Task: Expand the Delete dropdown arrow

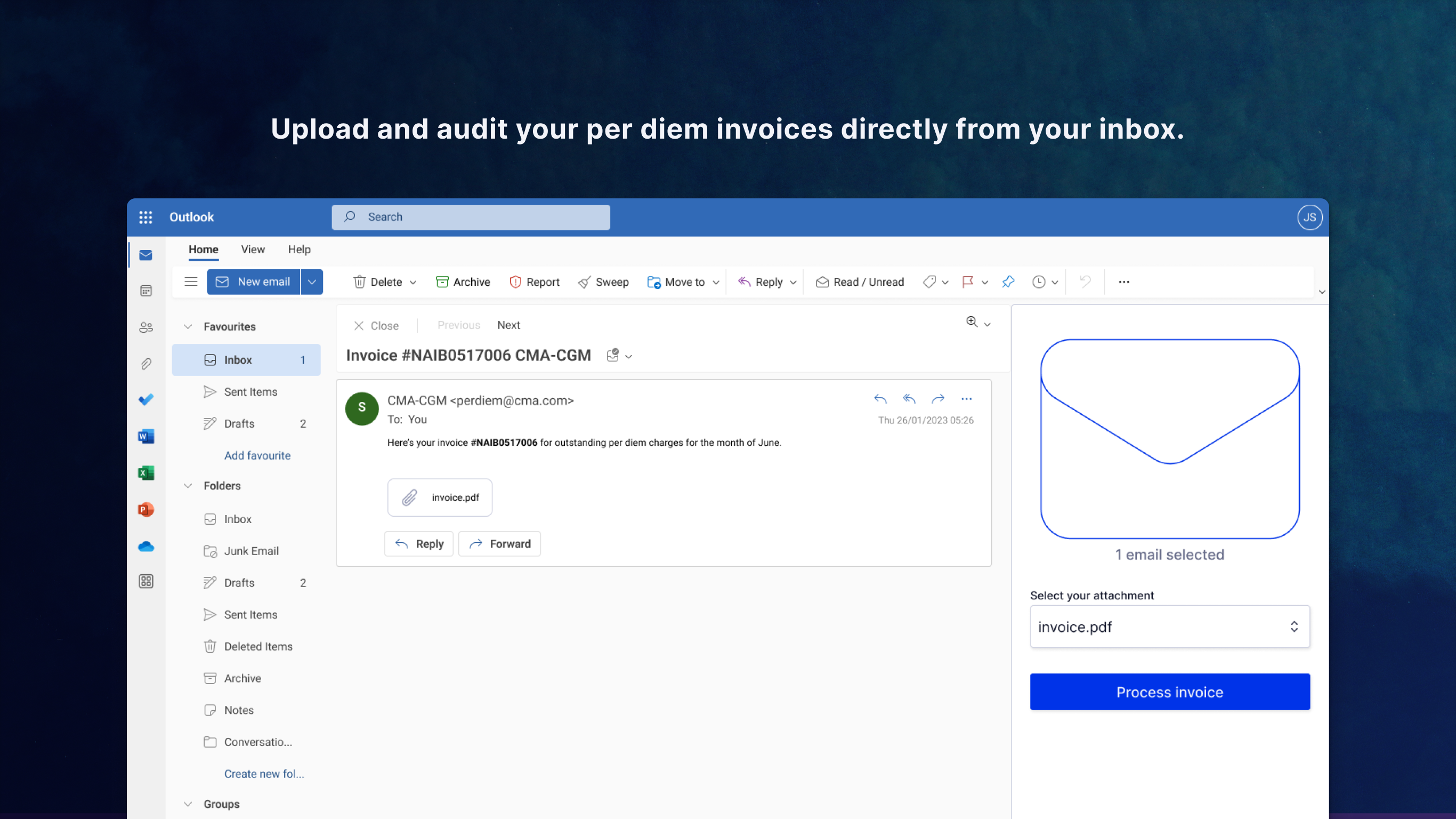Action: 413,282
